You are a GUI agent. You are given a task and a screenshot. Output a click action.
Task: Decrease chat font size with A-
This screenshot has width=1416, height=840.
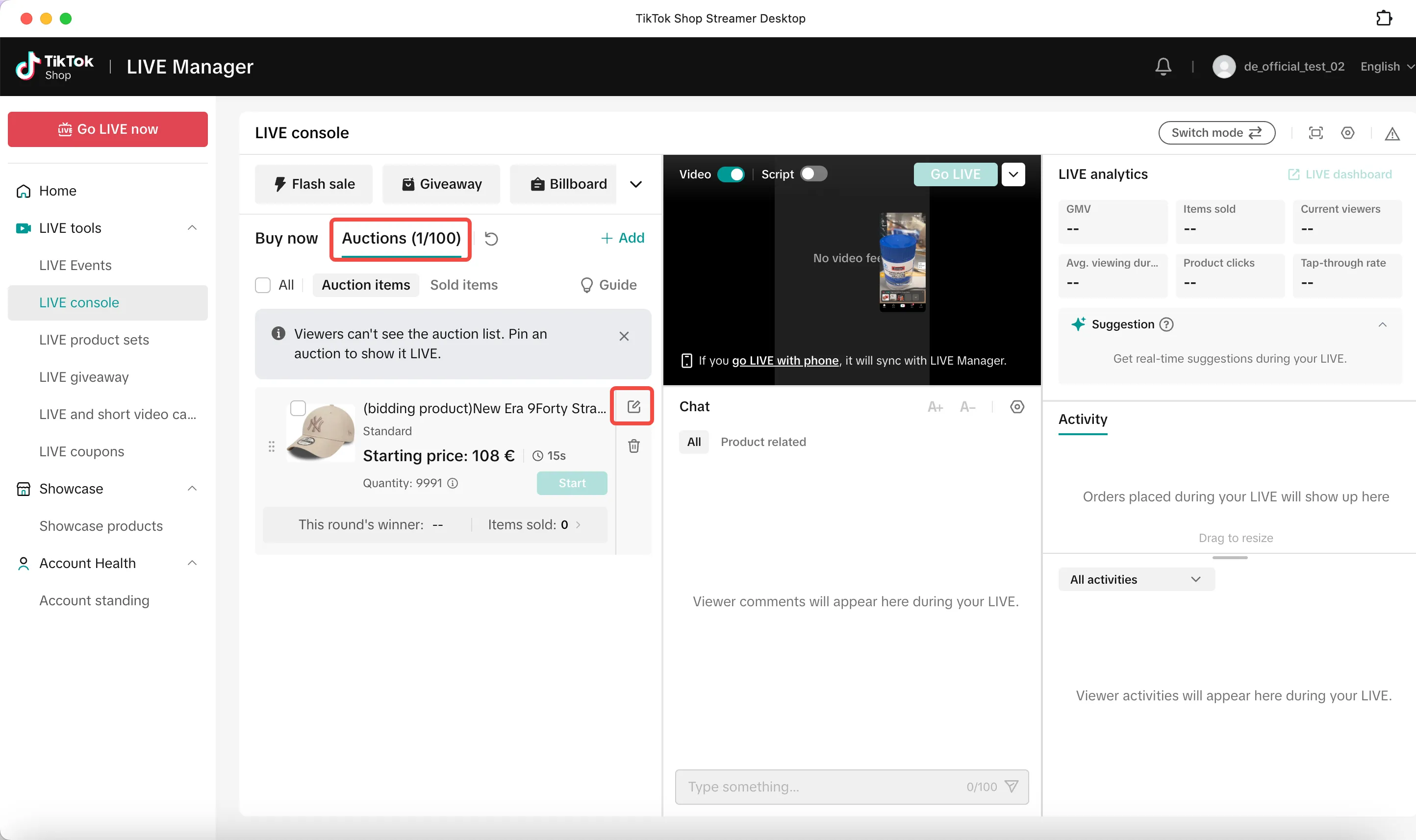point(967,406)
